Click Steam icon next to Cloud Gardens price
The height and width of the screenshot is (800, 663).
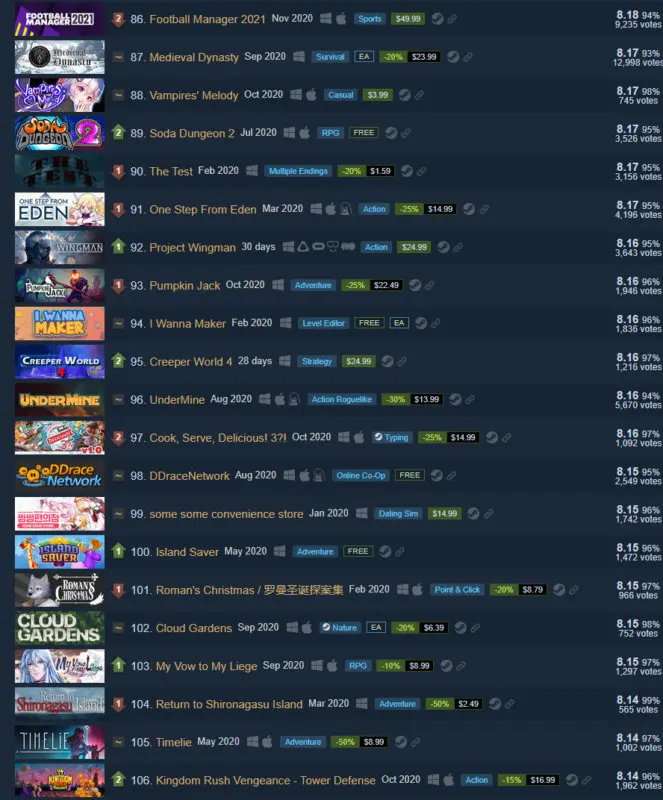point(460,628)
